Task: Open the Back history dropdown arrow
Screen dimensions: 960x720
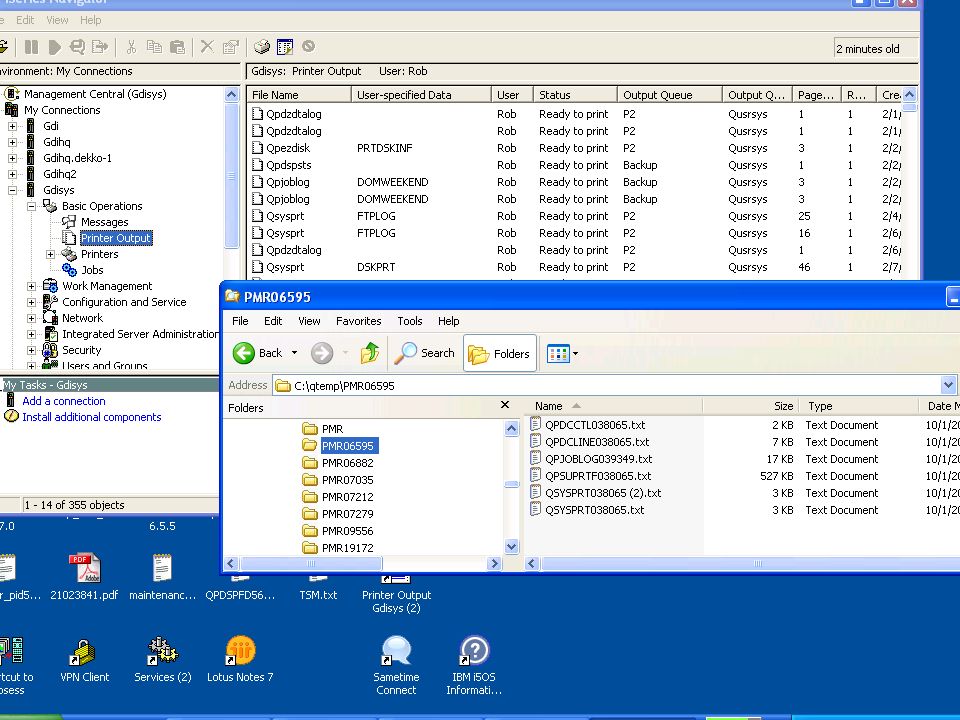Action: point(294,353)
